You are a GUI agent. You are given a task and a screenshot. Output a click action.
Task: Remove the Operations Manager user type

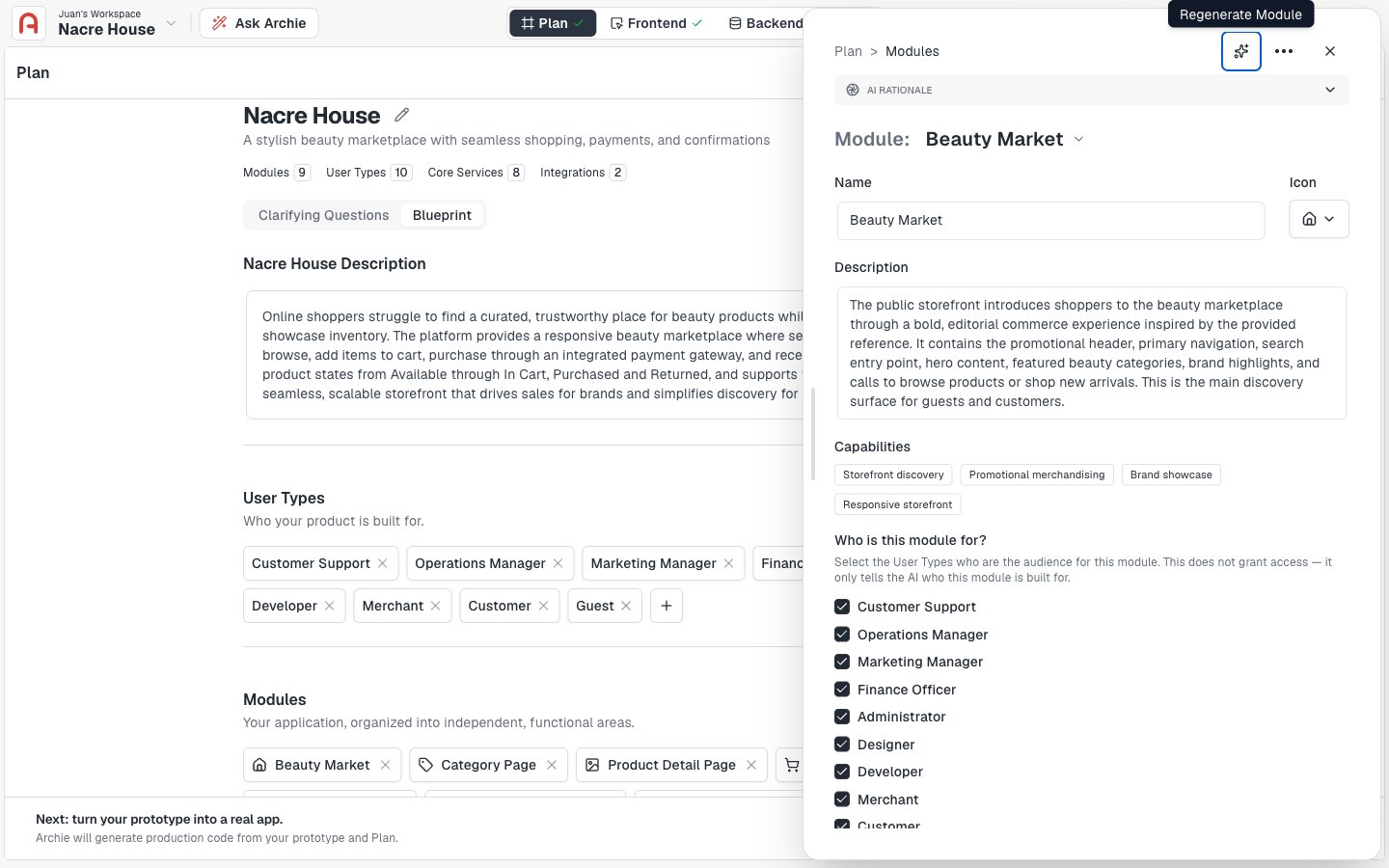point(558,563)
